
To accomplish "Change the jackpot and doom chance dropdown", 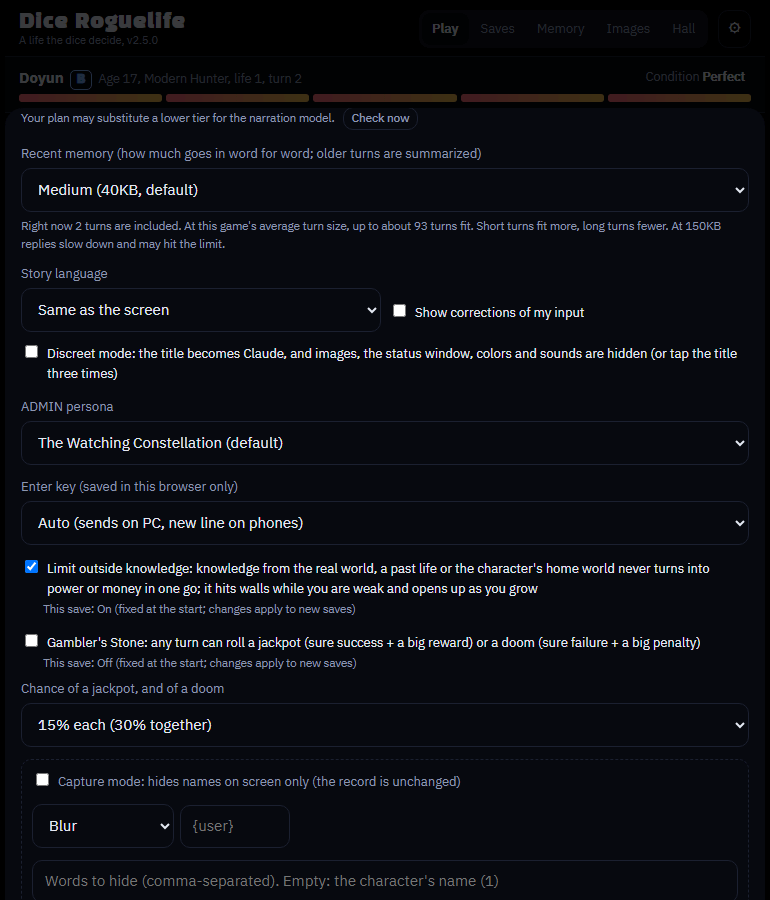I will tap(385, 725).
